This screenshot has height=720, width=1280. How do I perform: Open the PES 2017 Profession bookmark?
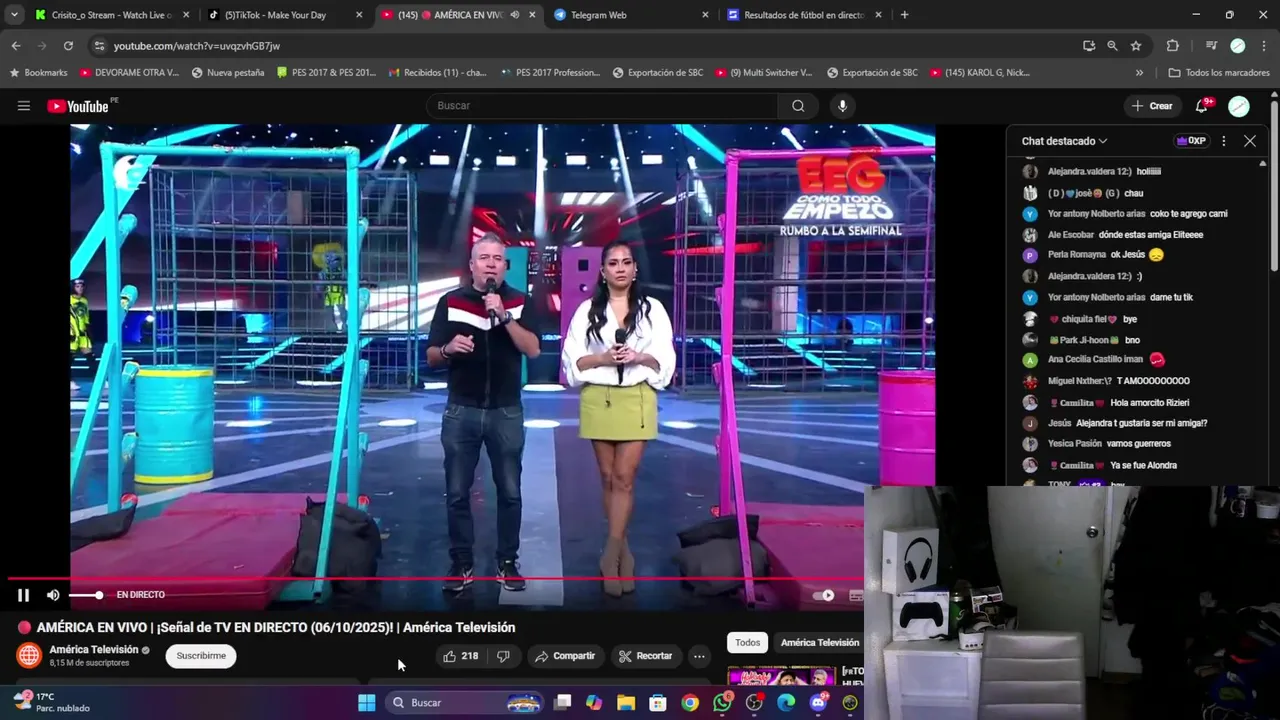tap(550, 73)
